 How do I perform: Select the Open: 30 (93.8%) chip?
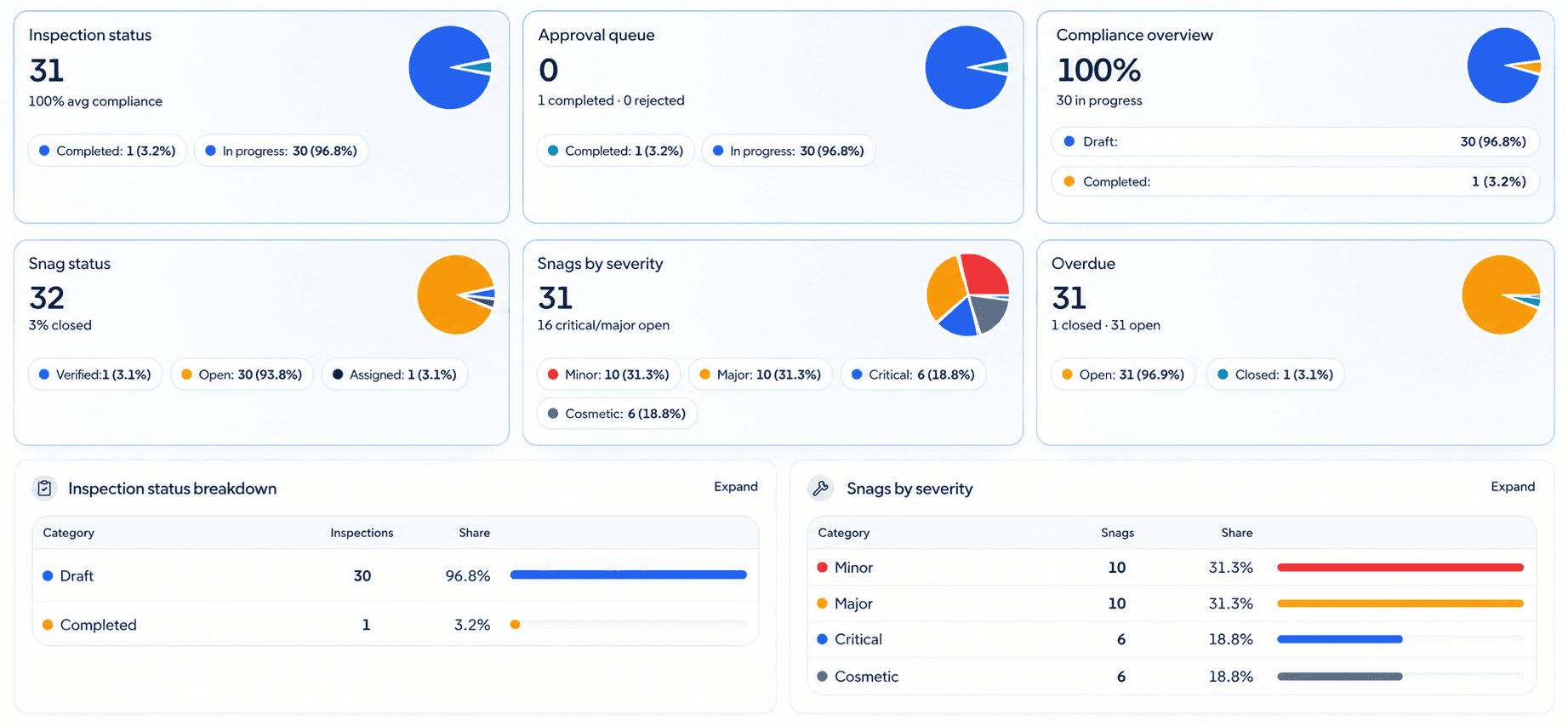[x=242, y=374]
